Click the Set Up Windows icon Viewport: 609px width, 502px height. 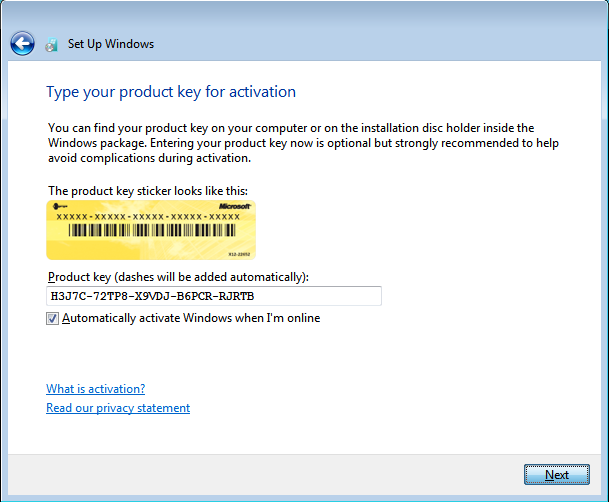click(51, 45)
